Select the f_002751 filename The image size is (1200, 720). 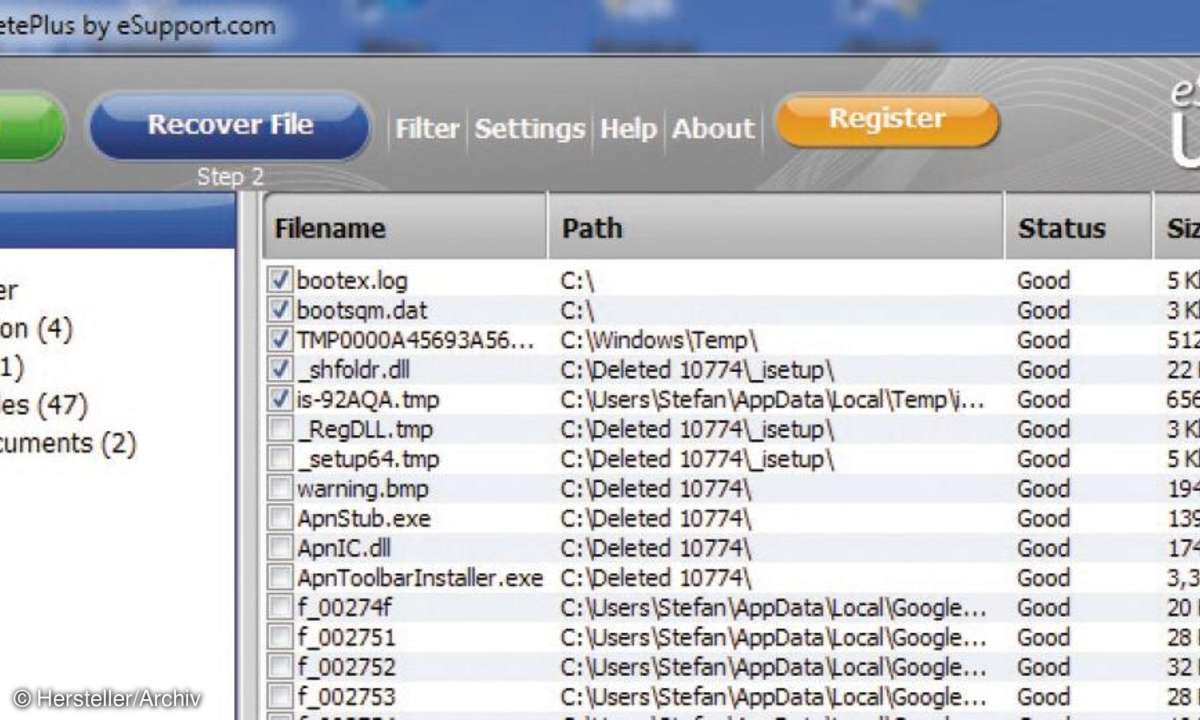(345, 638)
